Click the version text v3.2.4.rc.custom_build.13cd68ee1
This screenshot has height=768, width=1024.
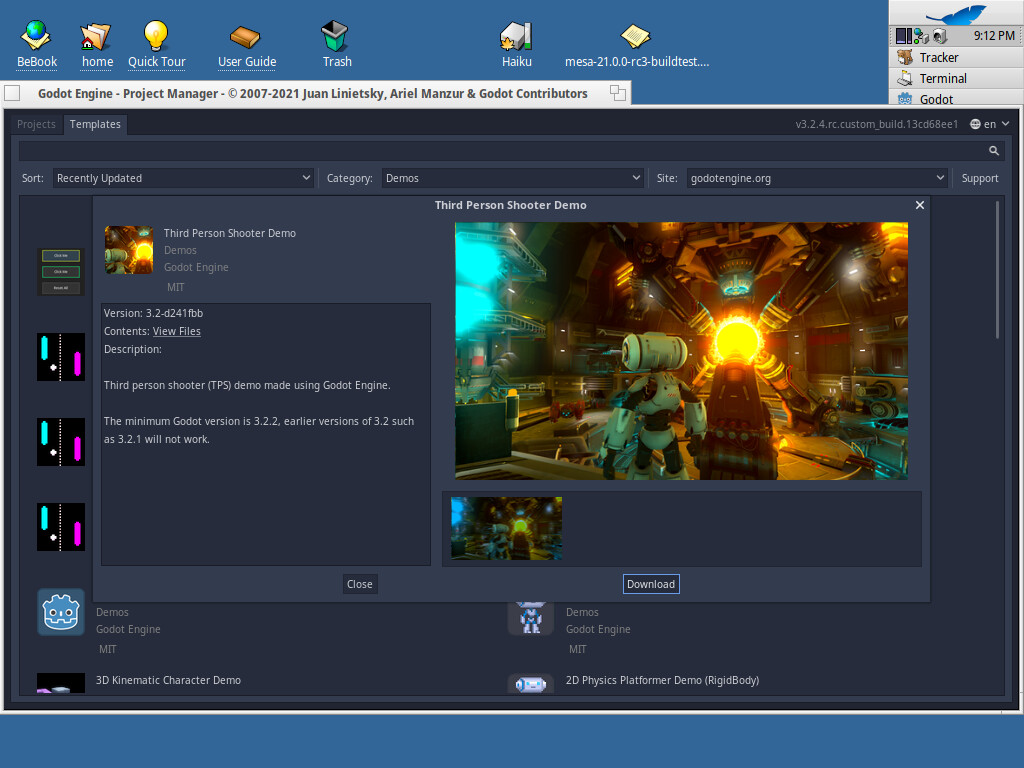pyautogui.click(x=876, y=124)
